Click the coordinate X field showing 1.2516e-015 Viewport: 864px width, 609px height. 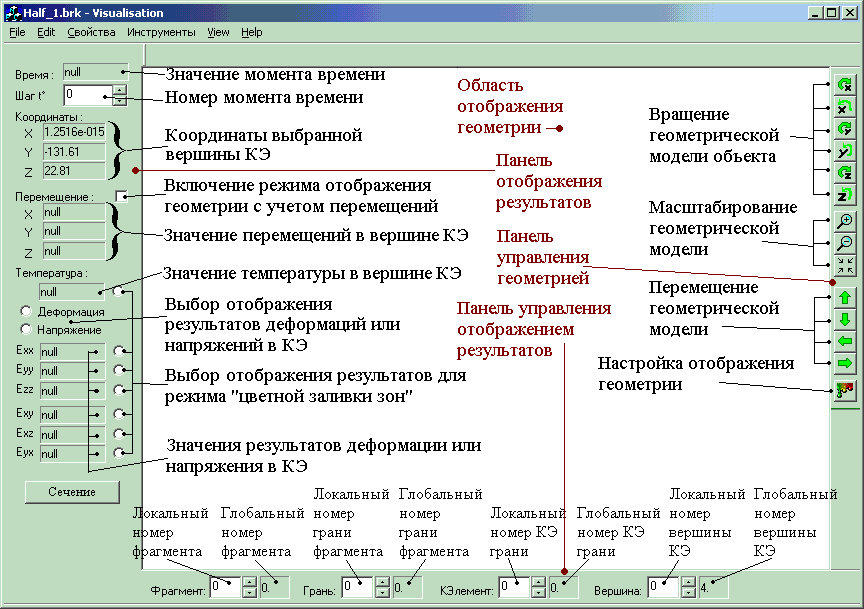point(74,132)
